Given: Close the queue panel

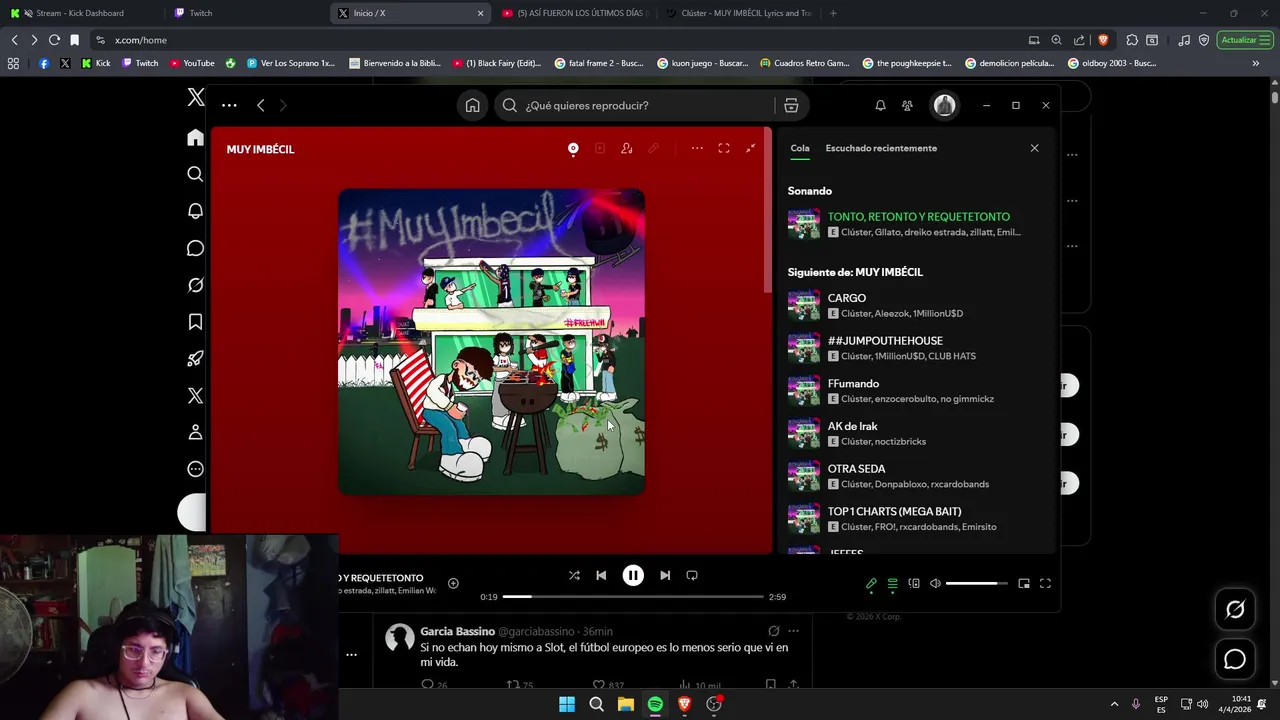Looking at the screenshot, I should [1034, 148].
